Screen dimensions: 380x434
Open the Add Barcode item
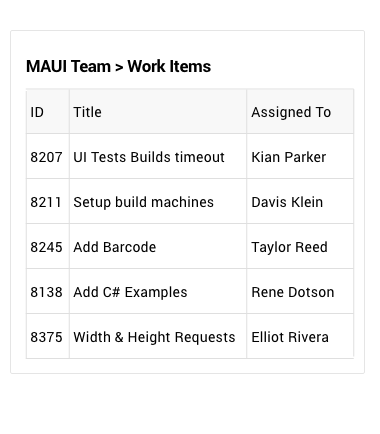115,247
